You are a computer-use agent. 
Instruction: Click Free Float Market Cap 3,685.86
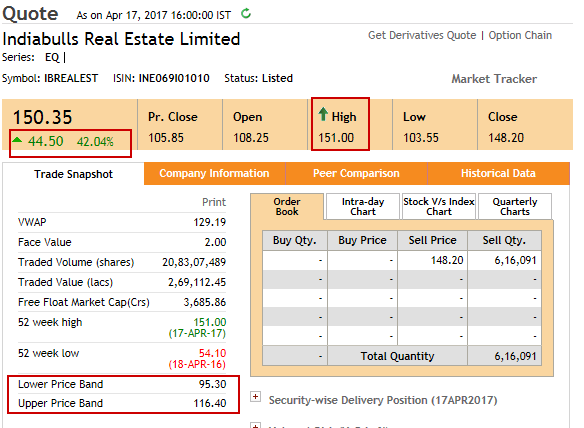click(x=204, y=302)
